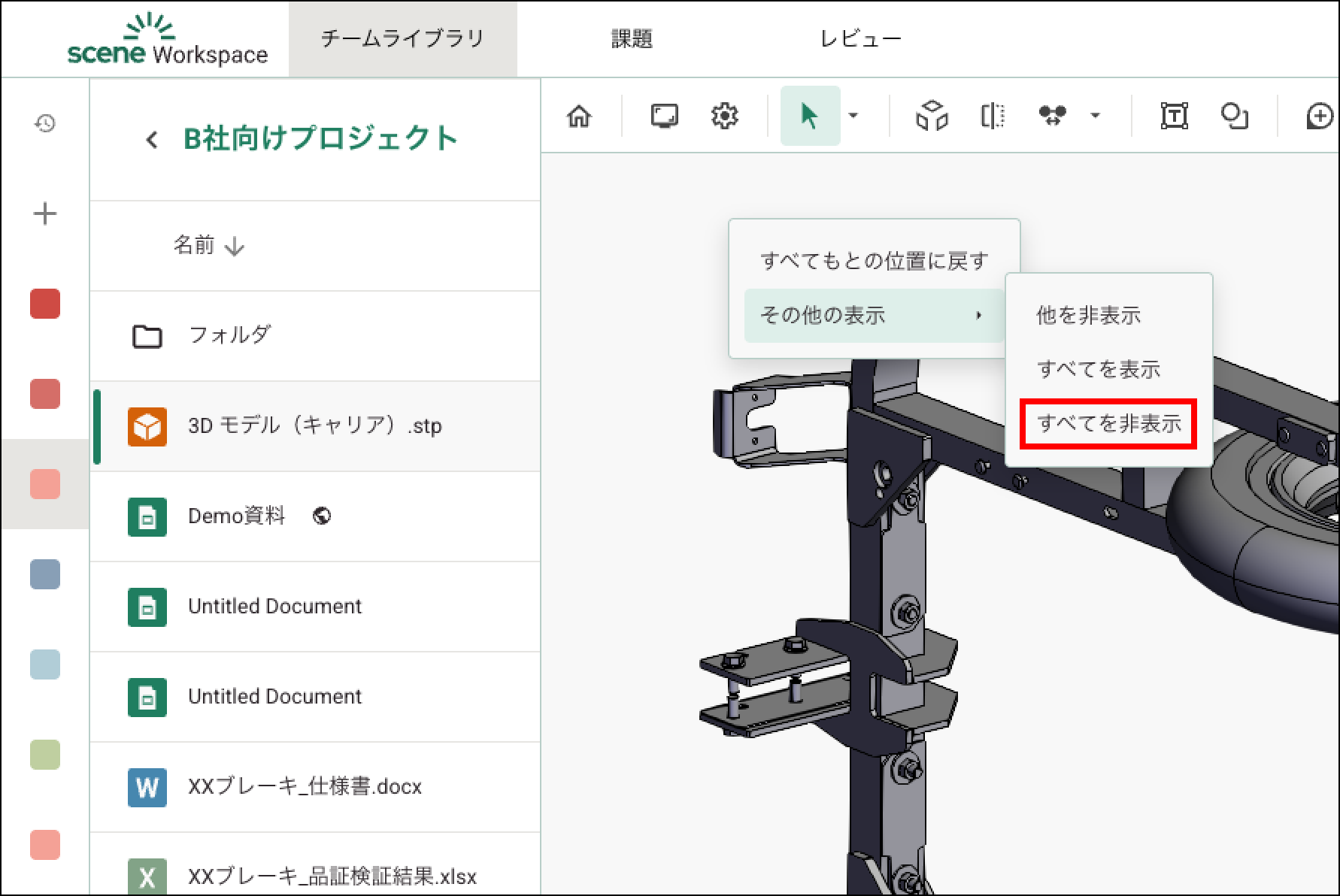Select the topmost red workspace swatch
The width and height of the screenshot is (1340, 896).
(x=45, y=304)
